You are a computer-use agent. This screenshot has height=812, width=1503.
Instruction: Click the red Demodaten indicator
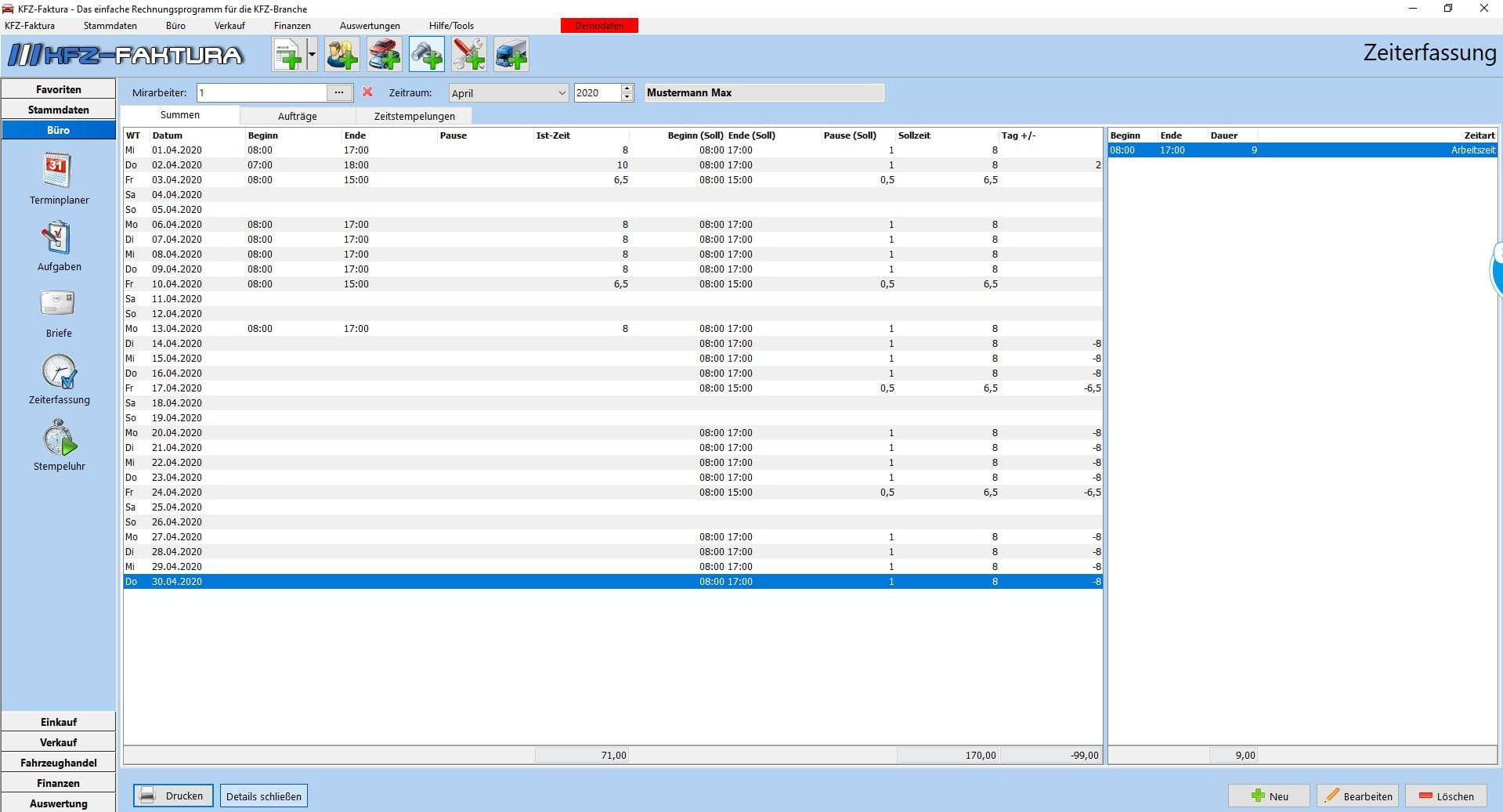pyautogui.click(x=599, y=26)
